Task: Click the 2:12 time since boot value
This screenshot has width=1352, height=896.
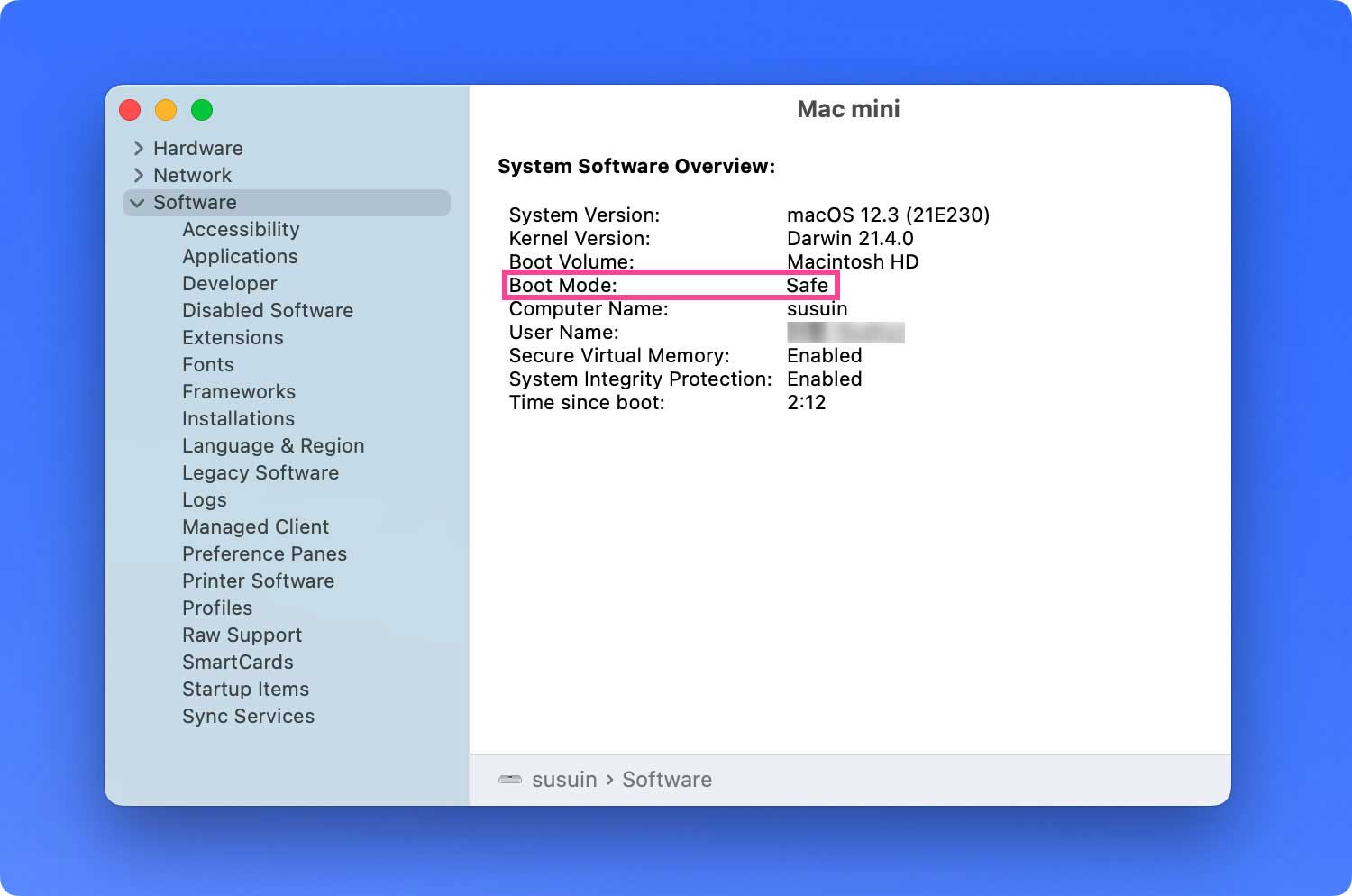Action: coord(806,403)
